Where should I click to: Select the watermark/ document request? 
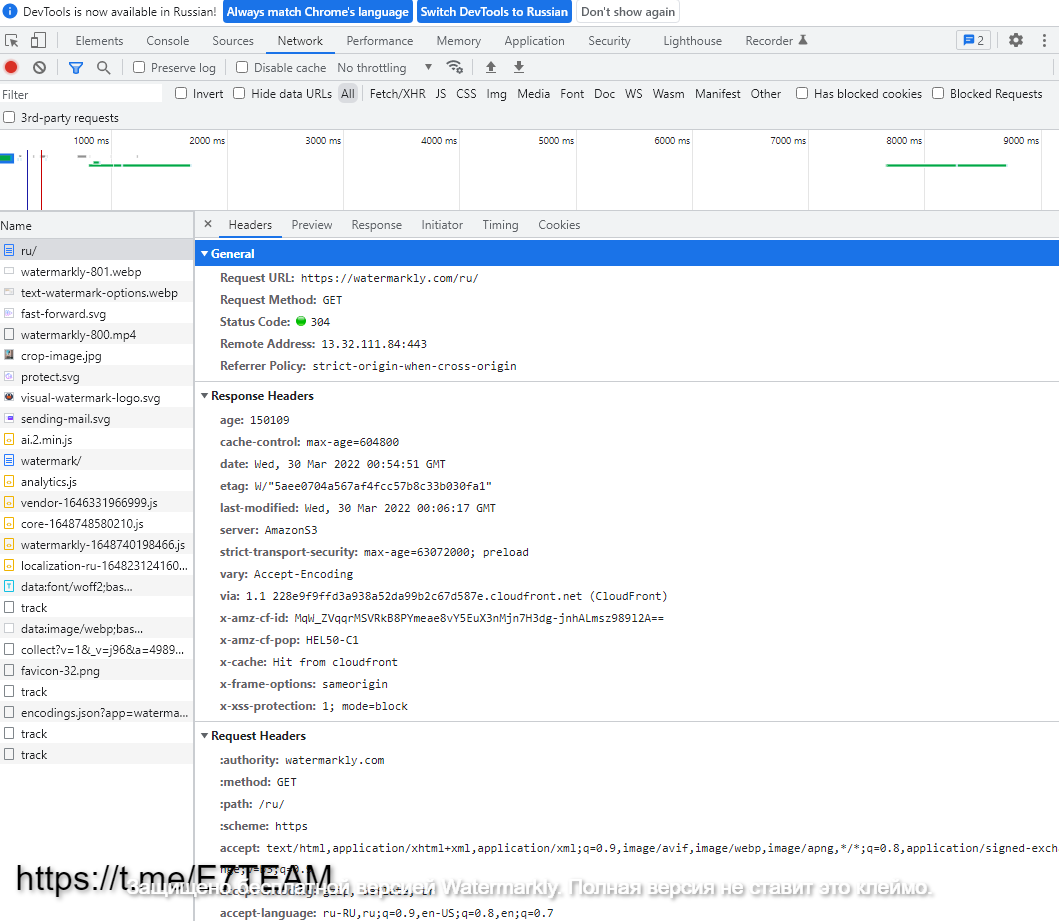pos(97,460)
